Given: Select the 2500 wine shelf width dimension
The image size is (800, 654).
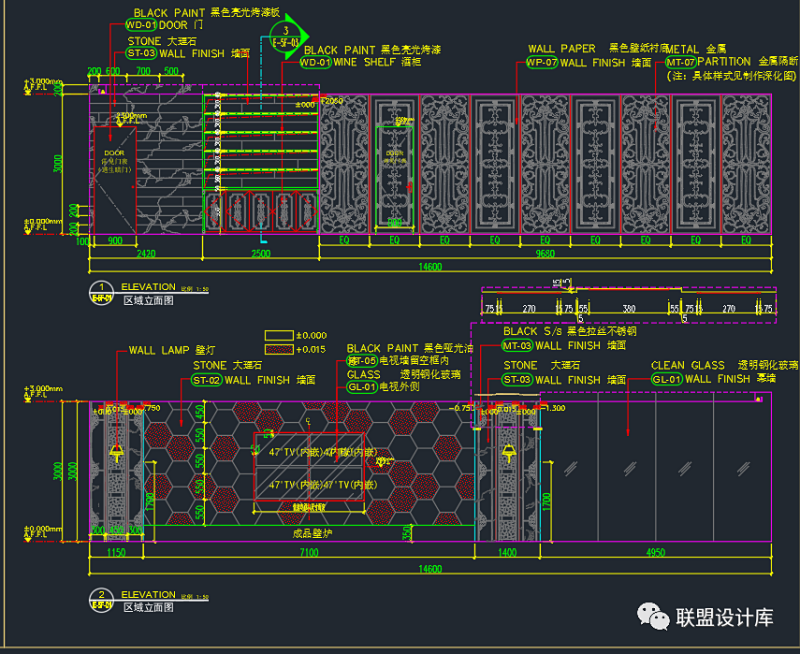Looking at the screenshot, I should coord(260,254).
